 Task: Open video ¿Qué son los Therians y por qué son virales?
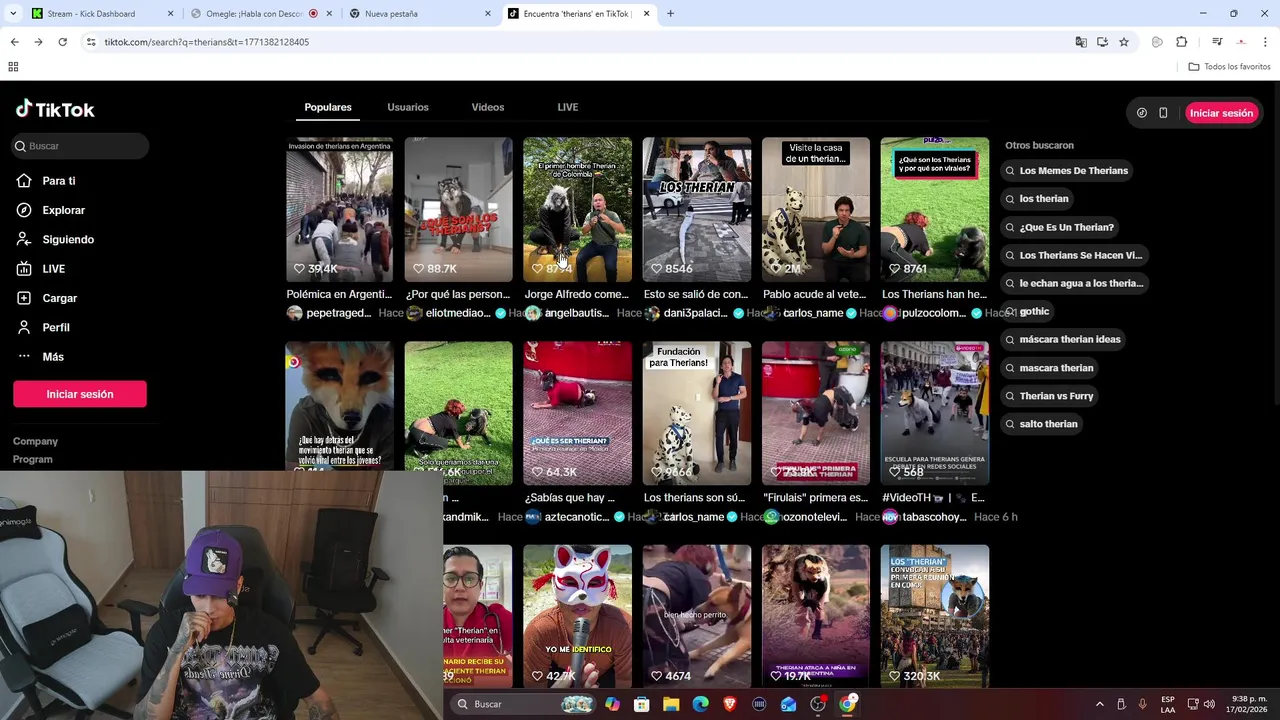[934, 210]
